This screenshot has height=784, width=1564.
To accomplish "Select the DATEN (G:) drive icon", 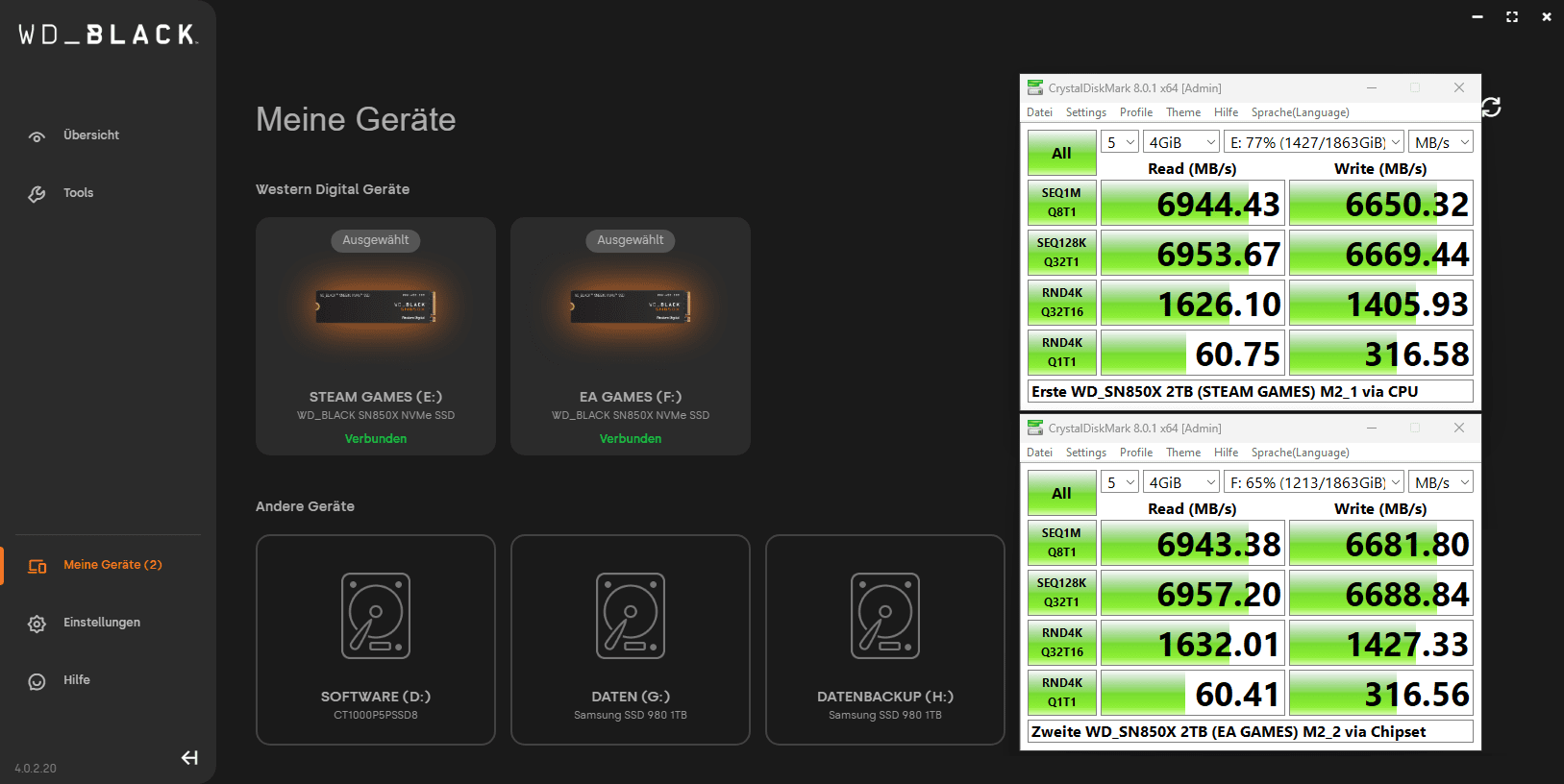I will (x=631, y=616).
